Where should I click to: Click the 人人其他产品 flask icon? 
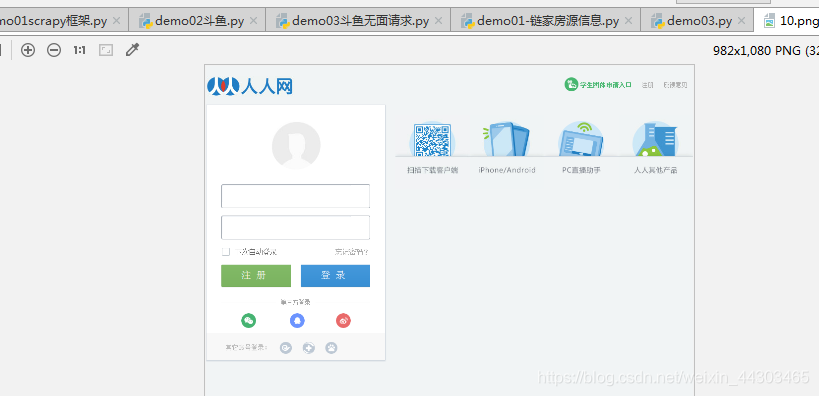click(x=656, y=139)
